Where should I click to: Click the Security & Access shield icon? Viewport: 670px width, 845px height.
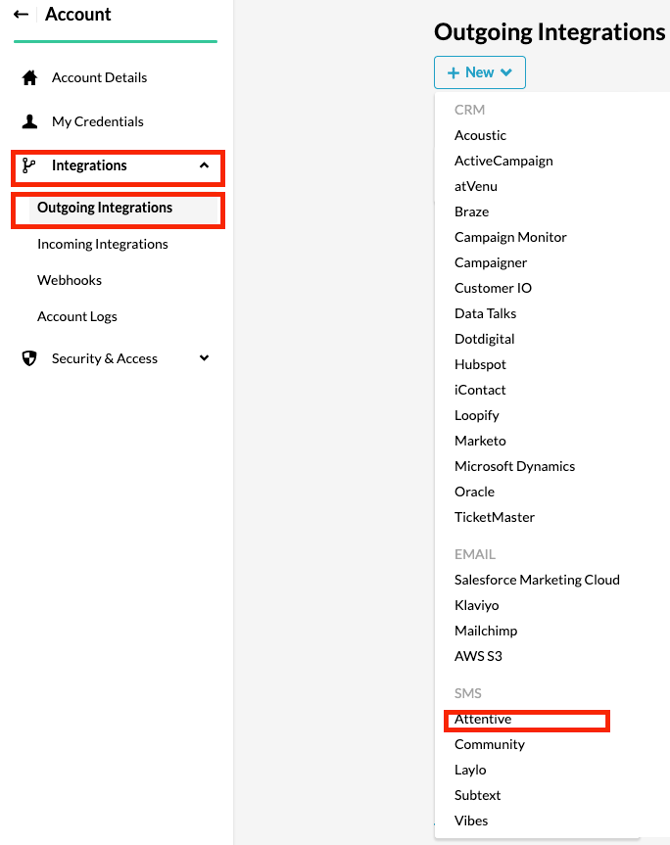30,359
